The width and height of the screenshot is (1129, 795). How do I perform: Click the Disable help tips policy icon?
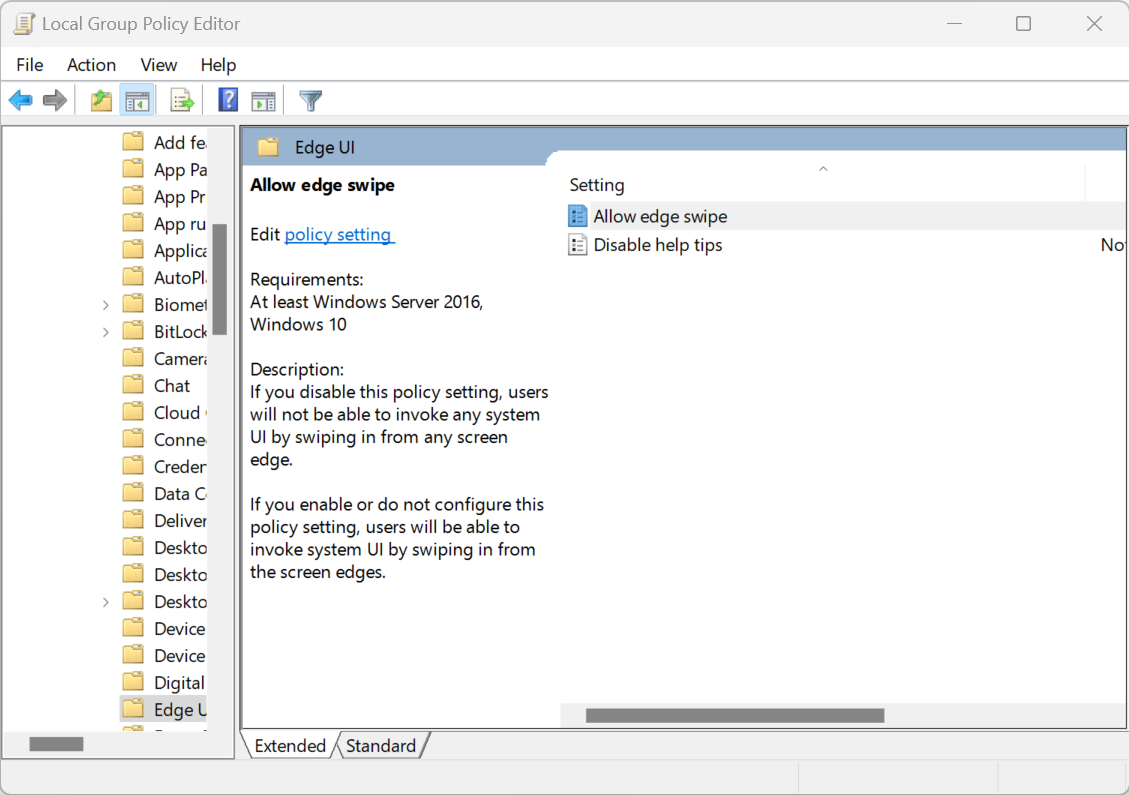pyautogui.click(x=577, y=245)
